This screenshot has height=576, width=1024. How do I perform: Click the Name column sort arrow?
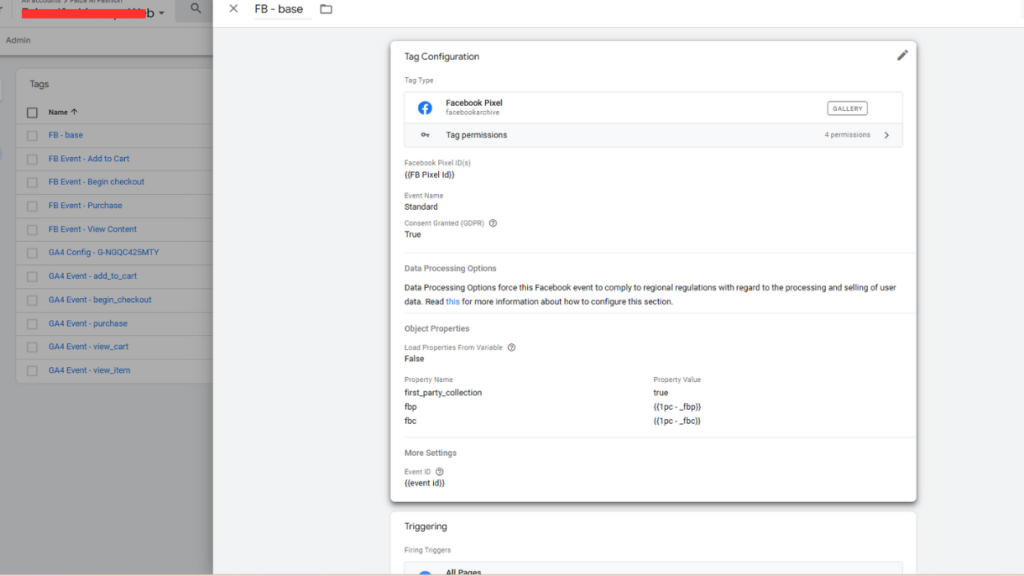pos(74,112)
